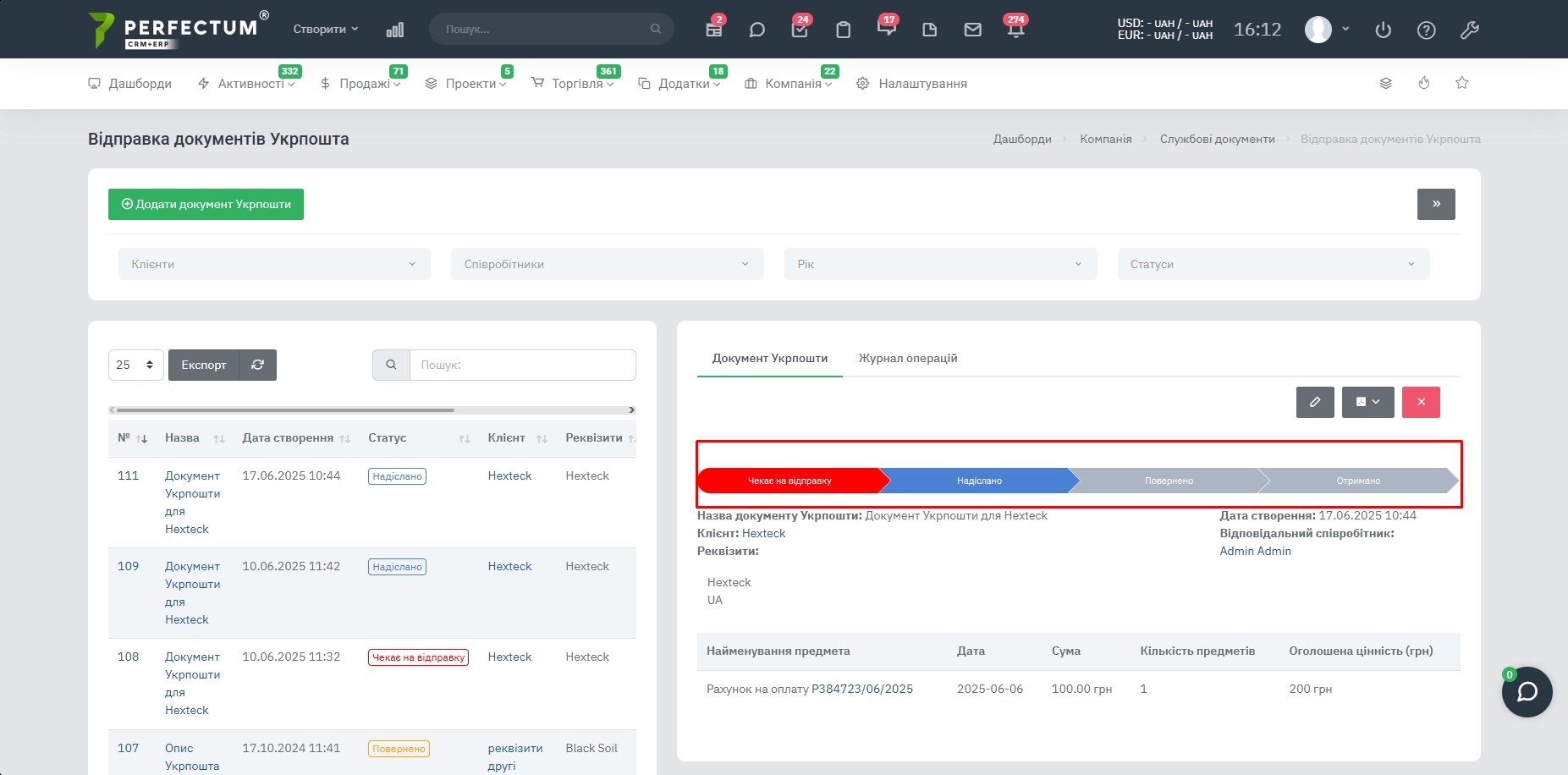Open the chat bubble icon in header

[757, 30]
